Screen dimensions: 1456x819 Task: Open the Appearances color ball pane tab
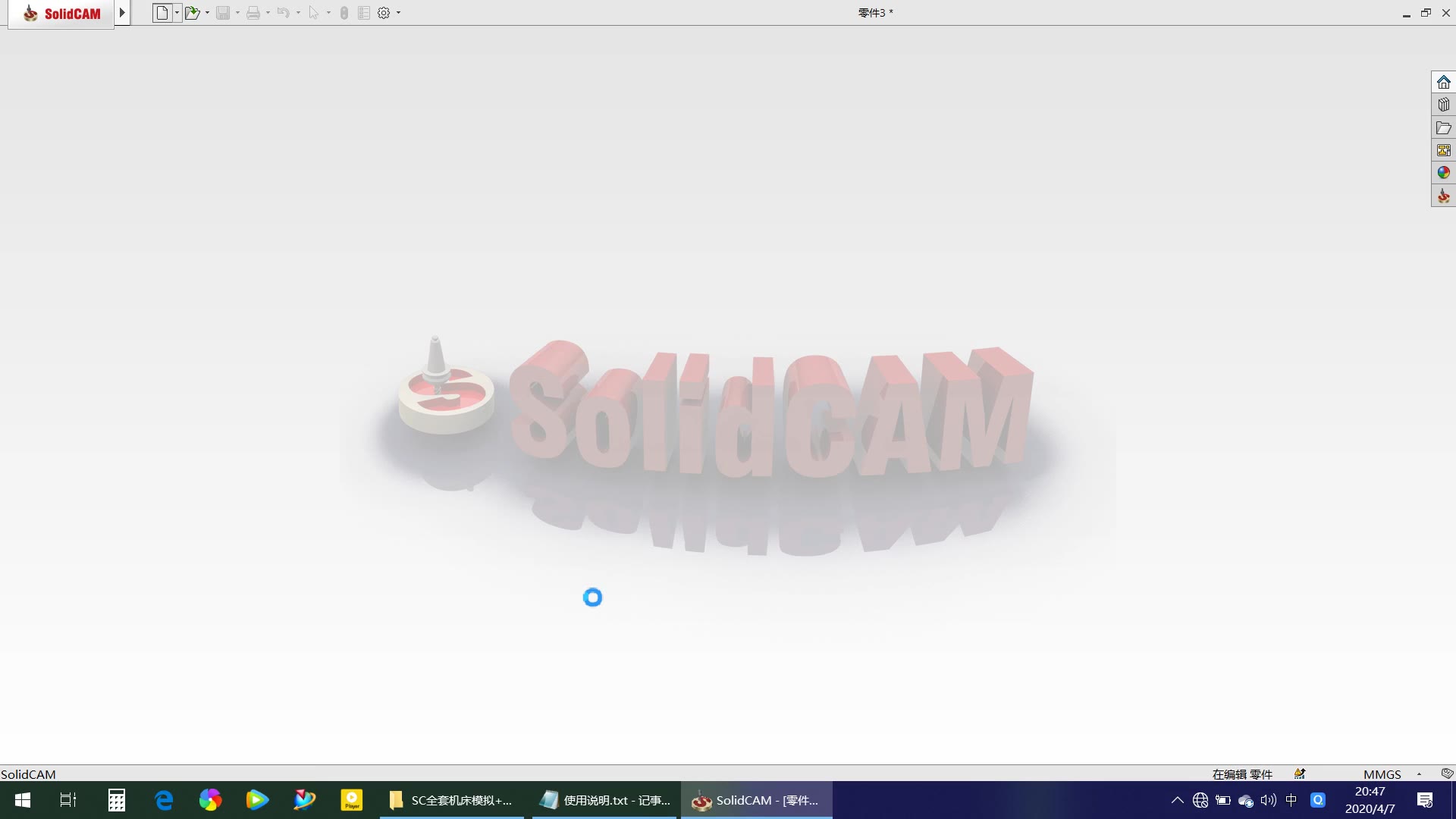pyautogui.click(x=1443, y=173)
